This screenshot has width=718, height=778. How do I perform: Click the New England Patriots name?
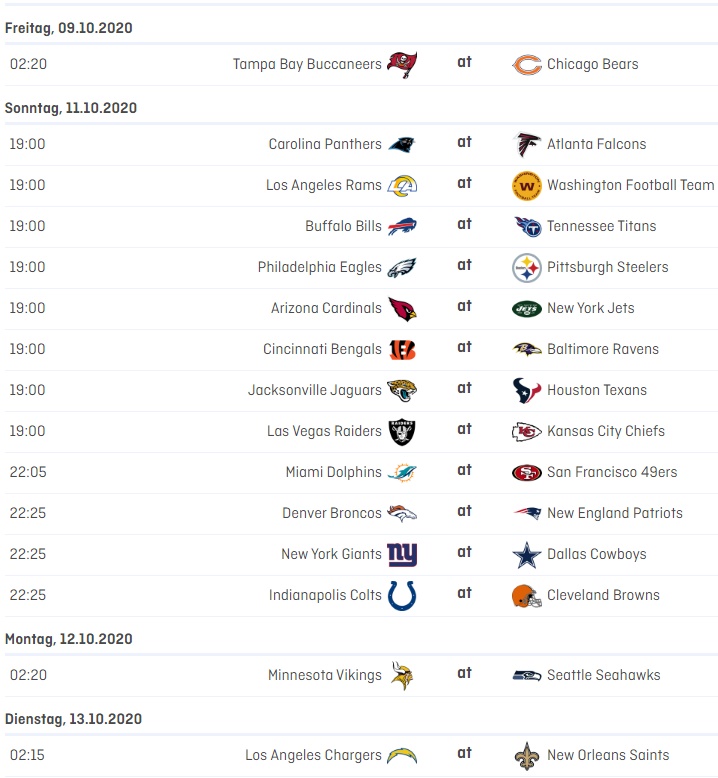pyautogui.click(x=614, y=513)
